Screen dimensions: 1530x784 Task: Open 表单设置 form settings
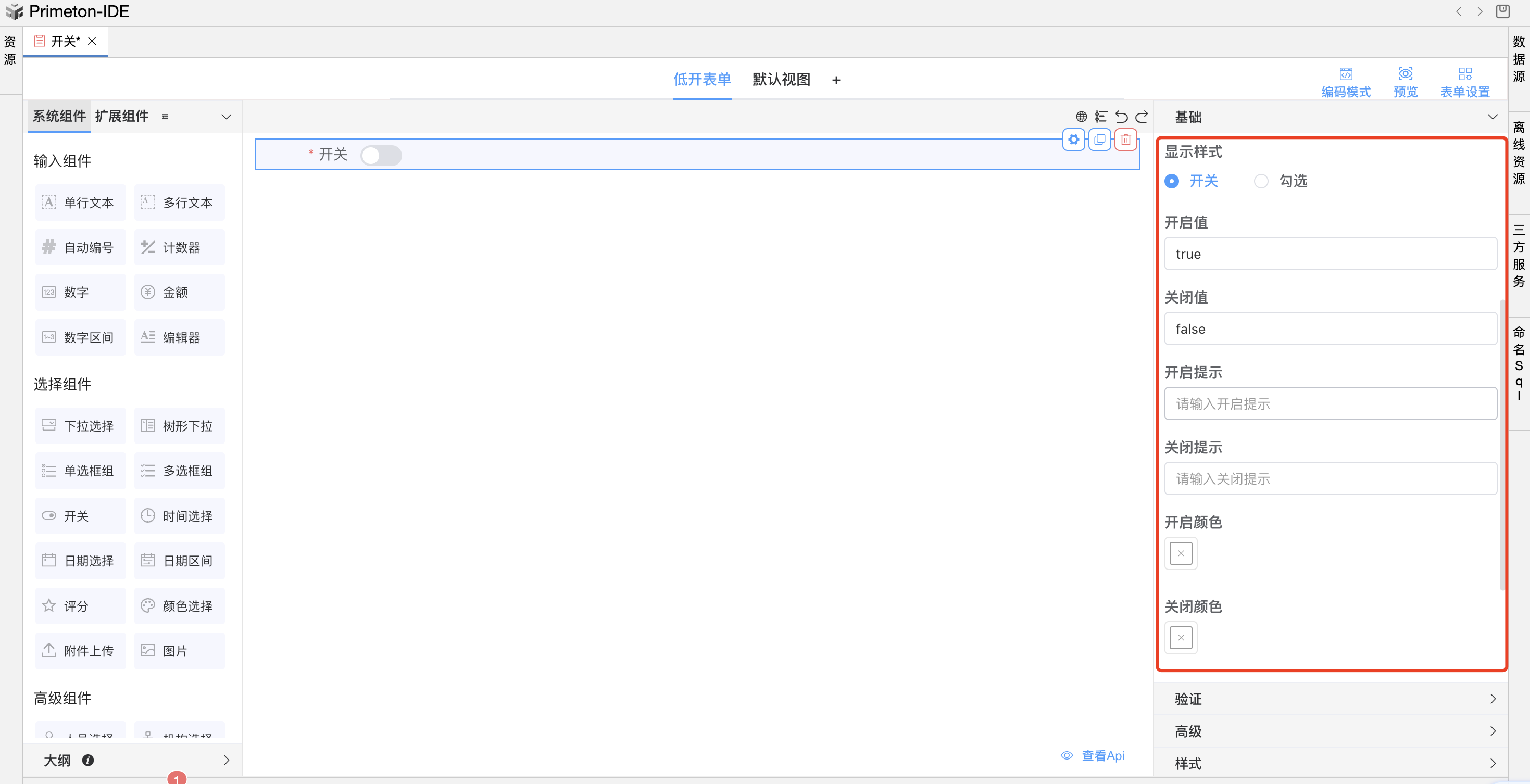[1465, 82]
